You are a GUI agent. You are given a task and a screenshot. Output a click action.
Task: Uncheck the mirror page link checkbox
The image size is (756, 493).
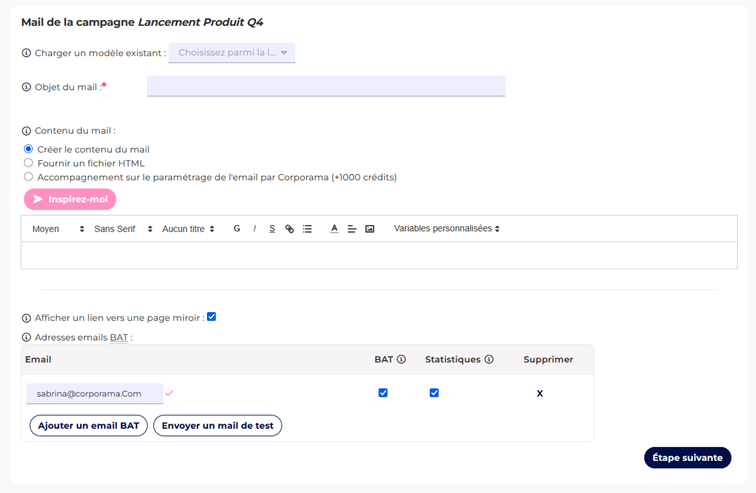[211, 317]
